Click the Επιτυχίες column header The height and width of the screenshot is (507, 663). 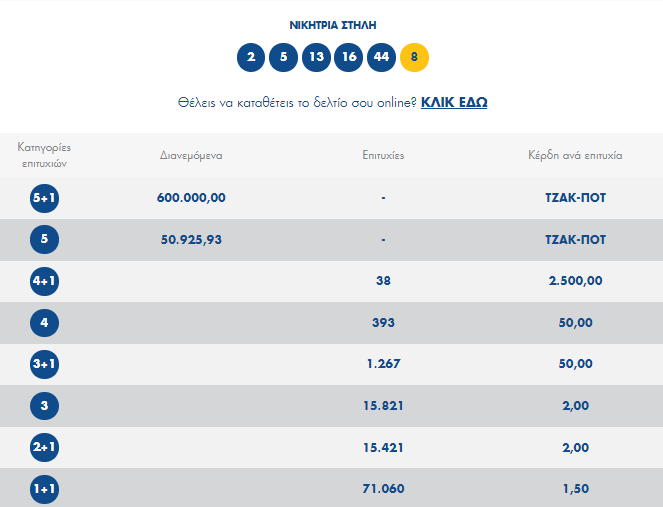383,156
